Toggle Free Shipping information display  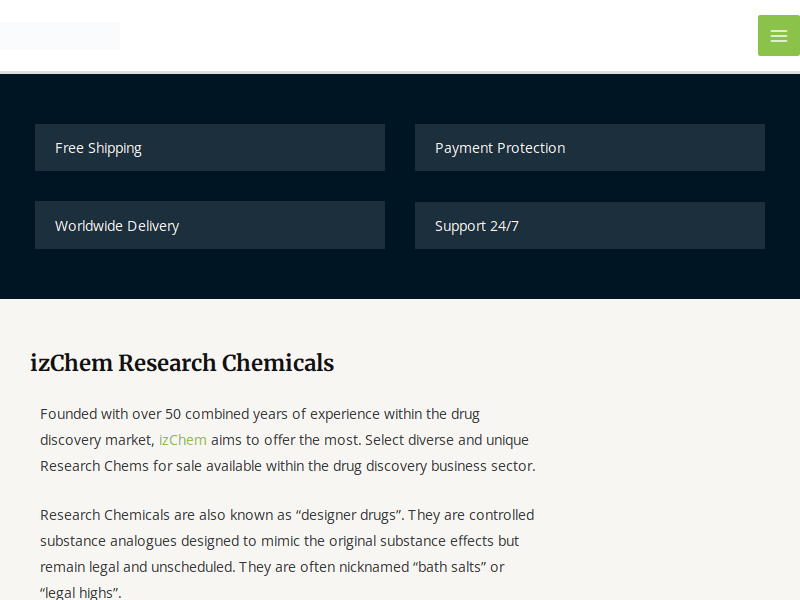[x=210, y=147]
